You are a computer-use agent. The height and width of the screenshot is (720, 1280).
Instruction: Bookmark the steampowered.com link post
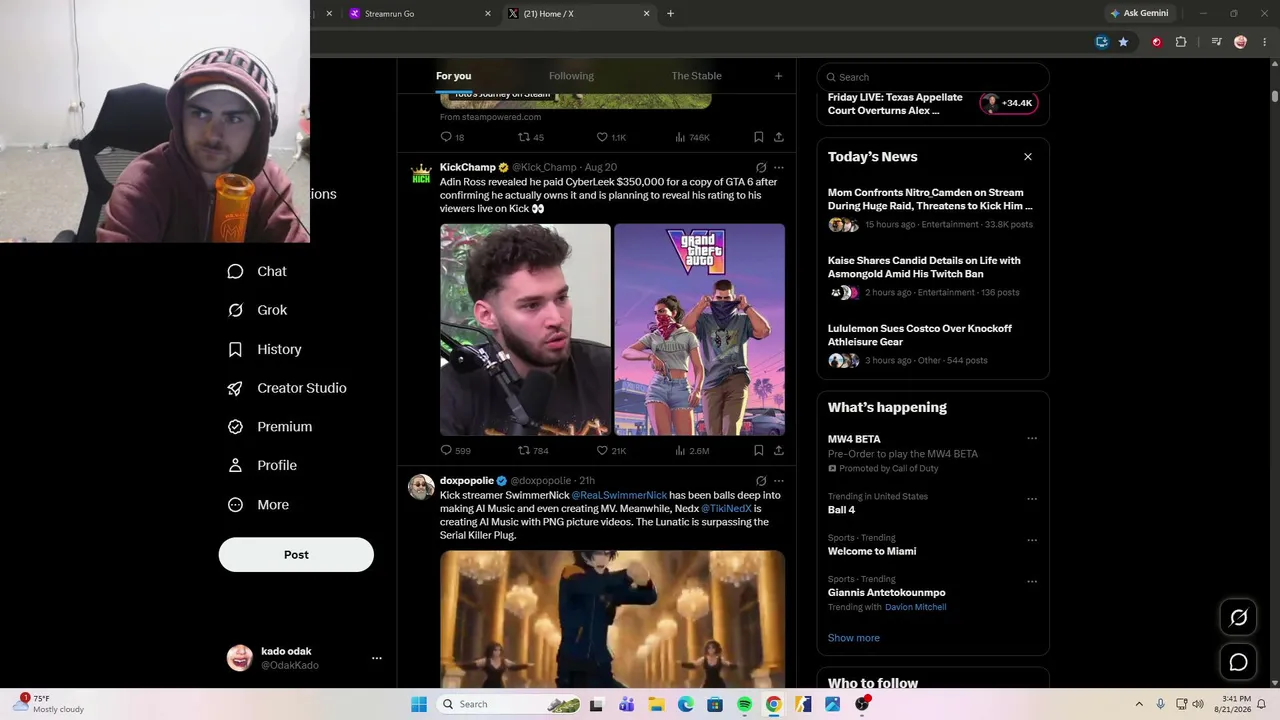(759, 137)
